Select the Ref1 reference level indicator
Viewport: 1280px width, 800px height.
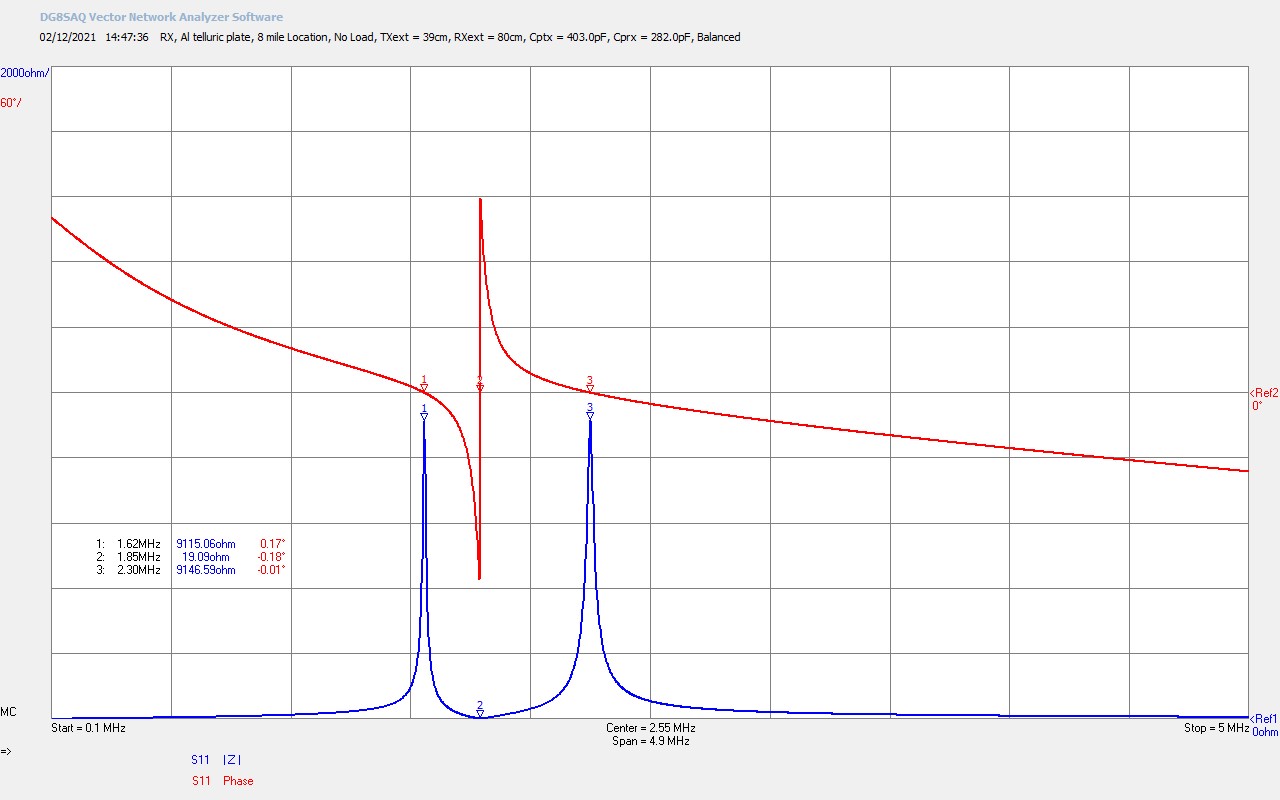click(1264, 719)
